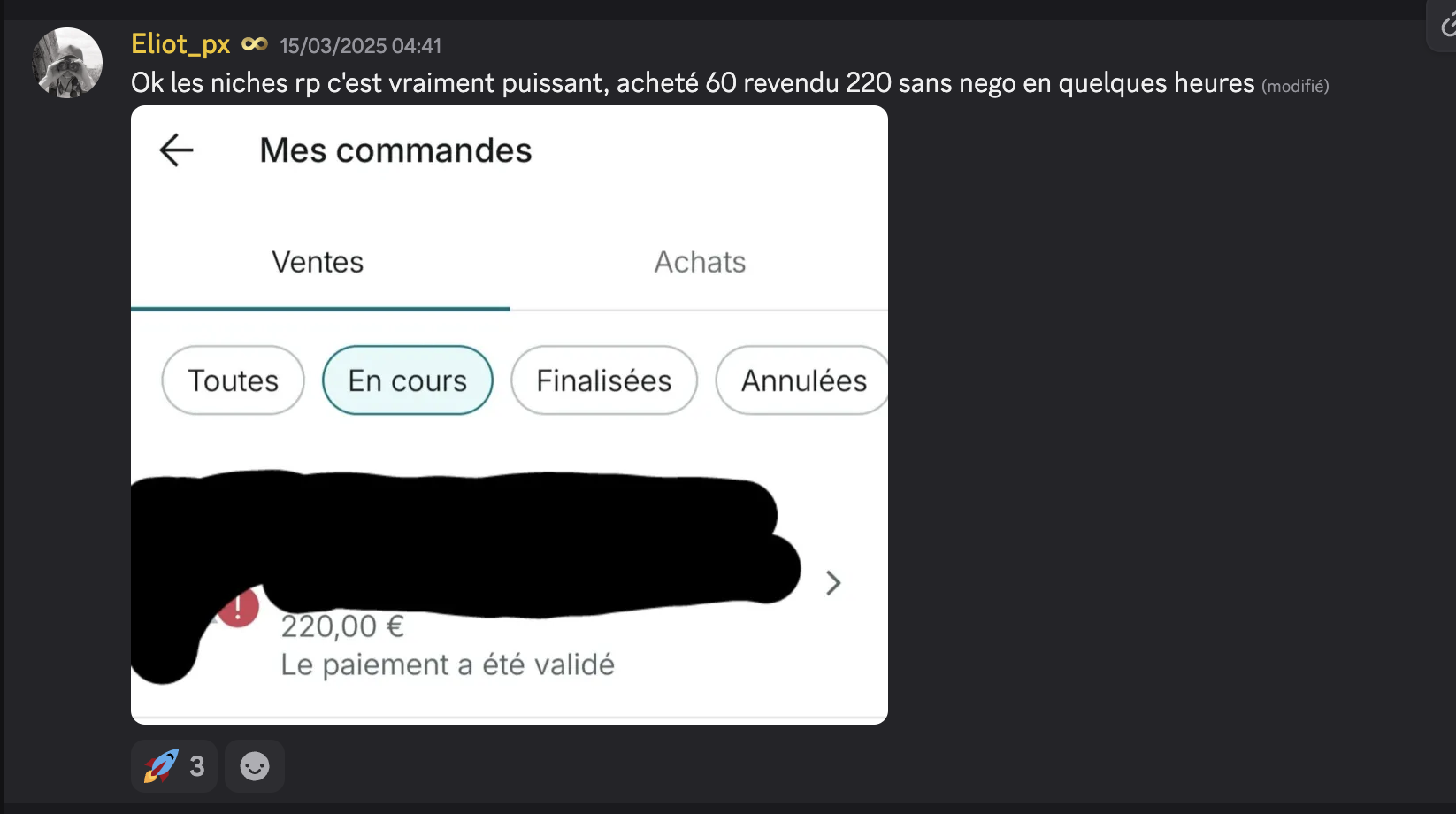Click the back arrow in Mes commandes
The height and width of the screenshot is (814, 1456).
176,150
